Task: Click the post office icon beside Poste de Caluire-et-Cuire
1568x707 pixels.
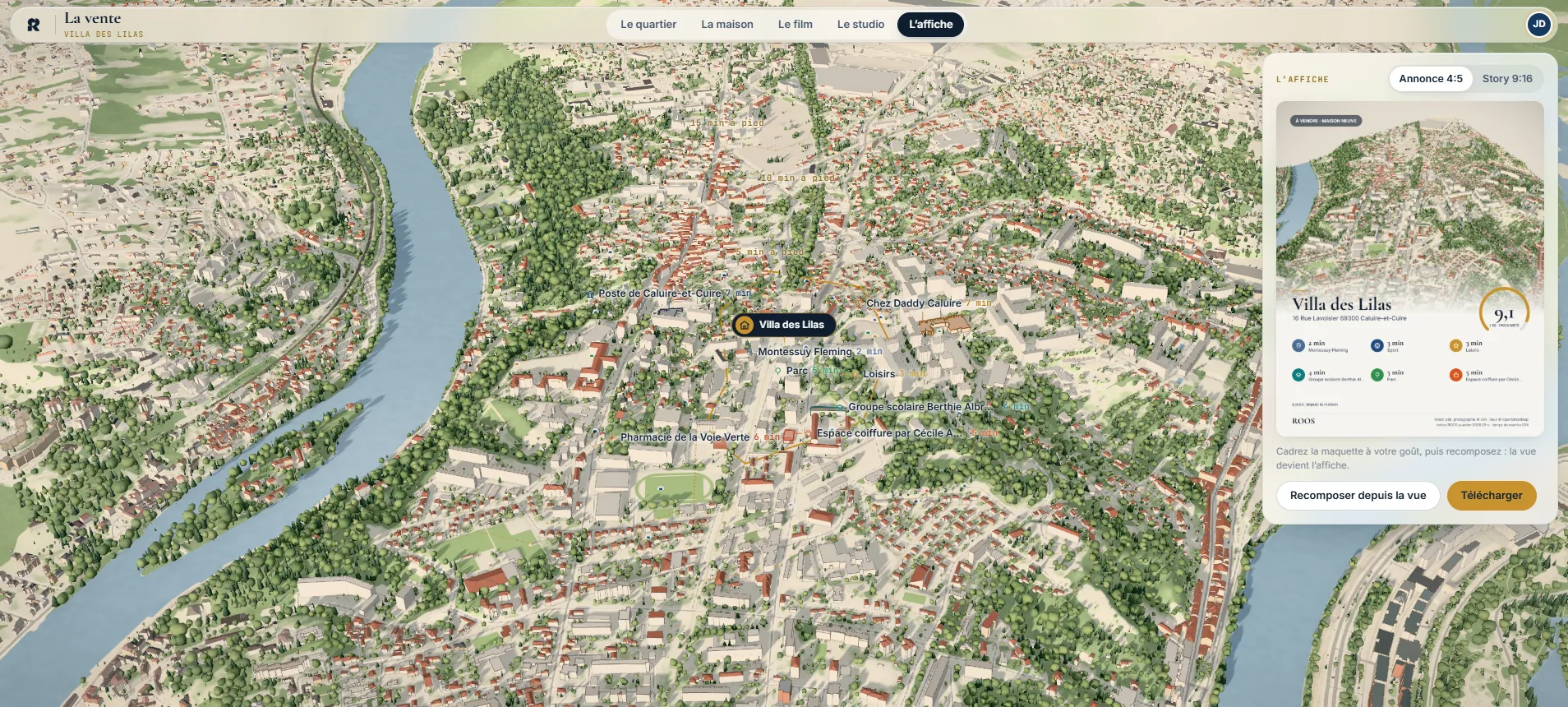Action: [590, 294]
